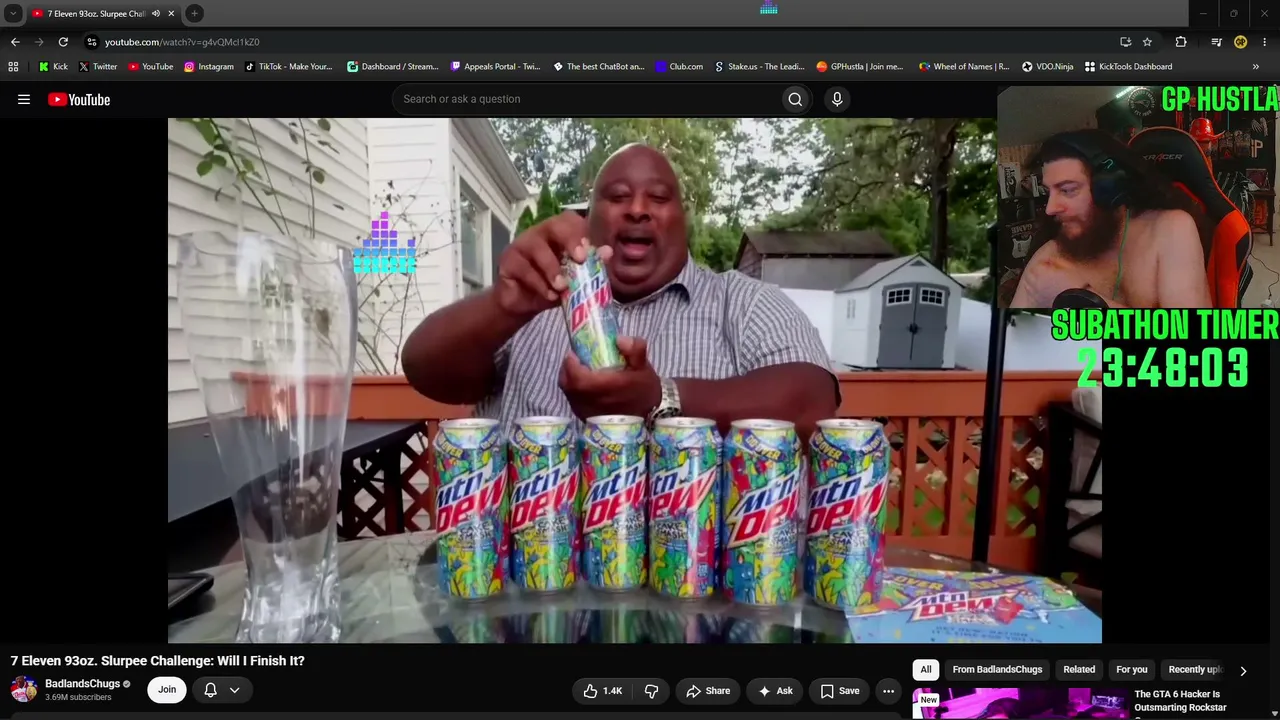1280x720 pixels.
Task: Select the All filter chip
Action: pyautogui.click(x=926, y=670)
